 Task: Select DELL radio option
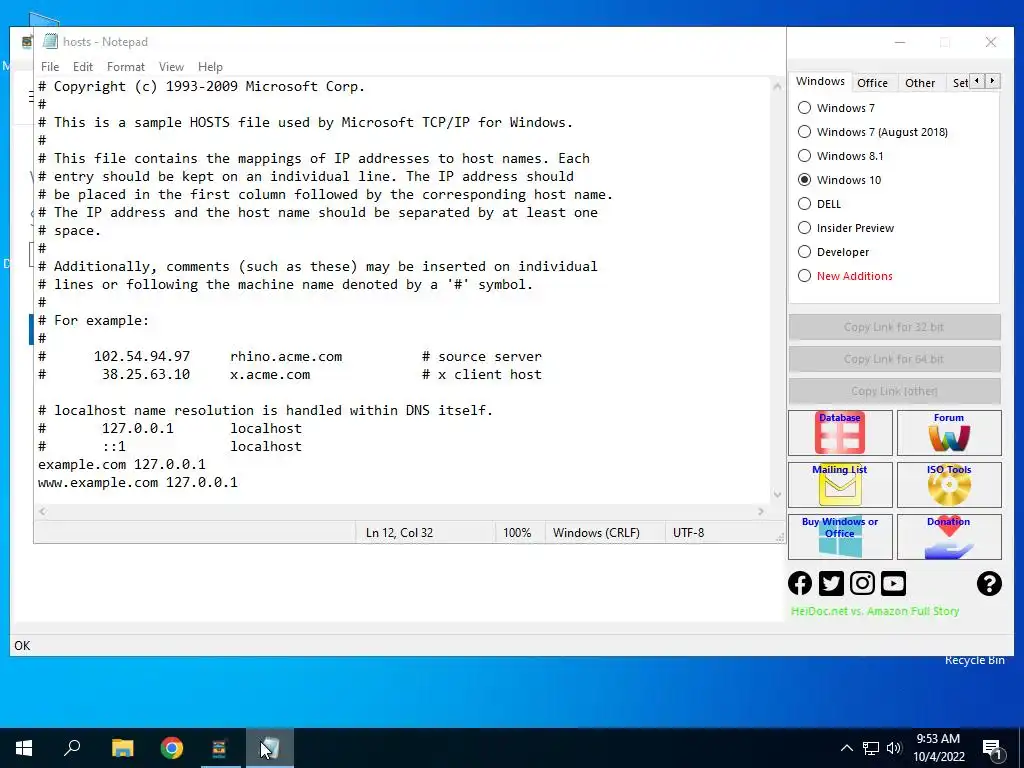pyautogui.click(x=805, y=204)
